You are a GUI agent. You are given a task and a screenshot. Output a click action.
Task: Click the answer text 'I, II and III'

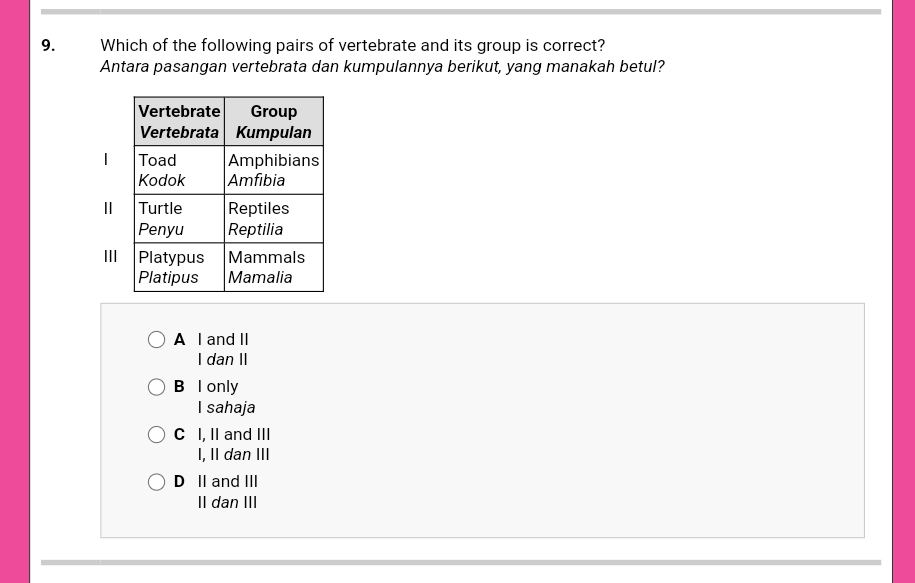[233, 434]
